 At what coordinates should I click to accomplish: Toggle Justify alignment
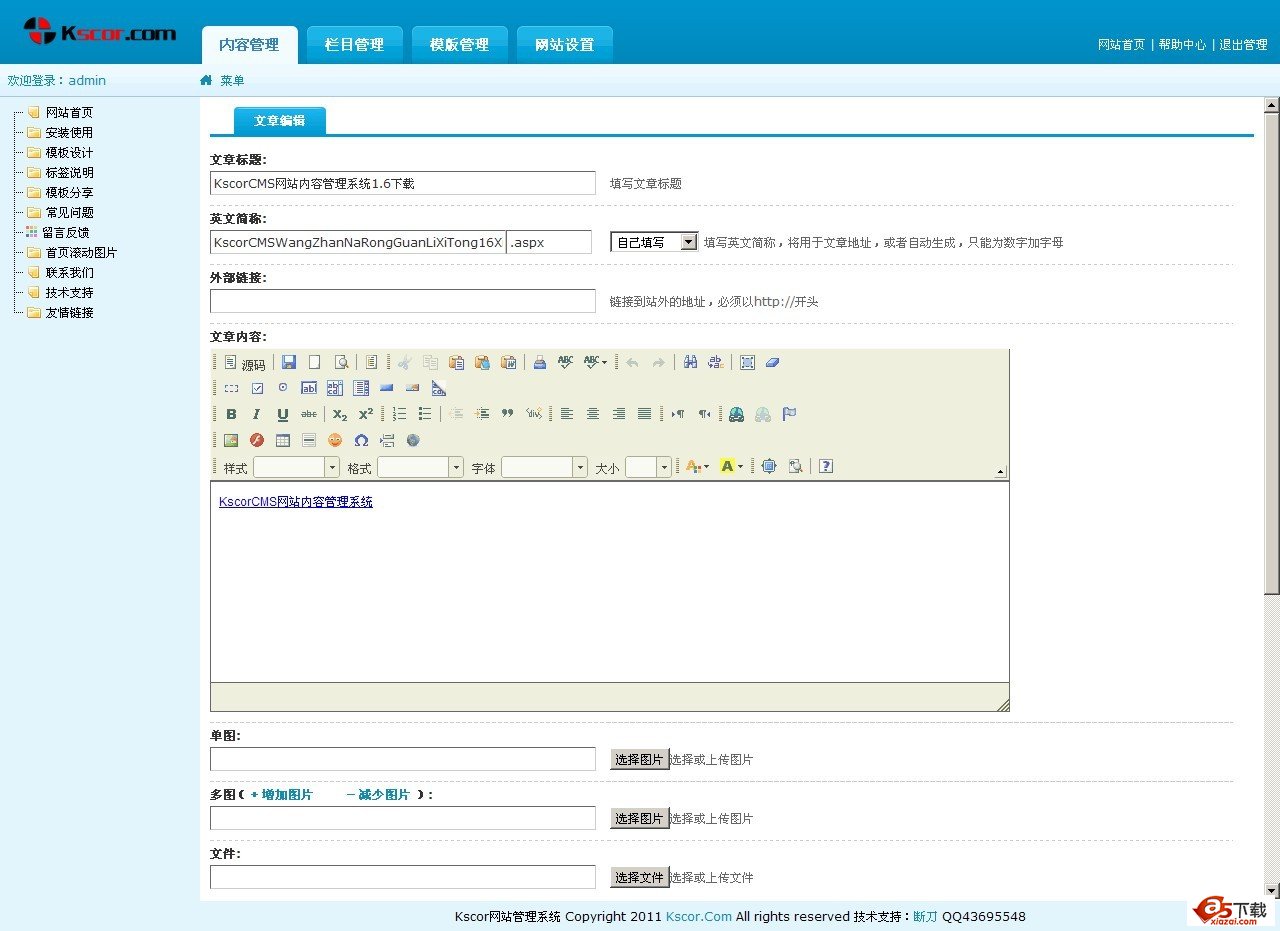645,414
